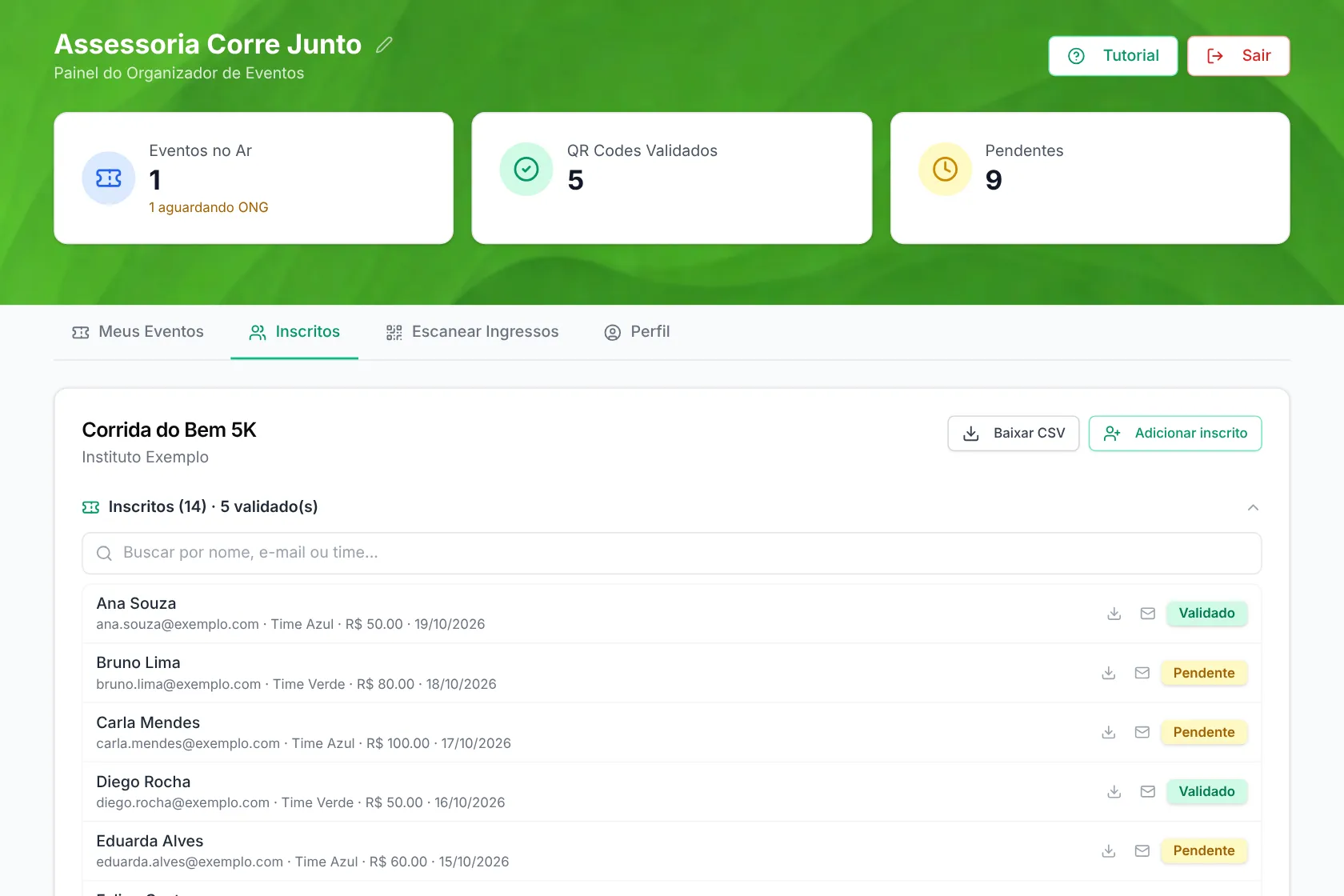
Task: Click Diego Rocha's Validado badge
Action: click(1206, 791)
